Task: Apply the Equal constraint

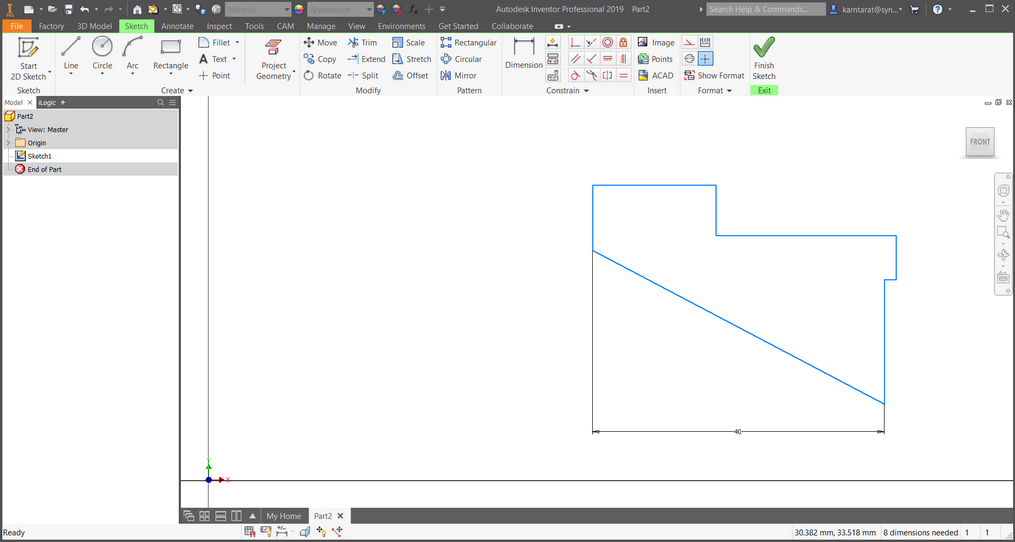Action: click(x=623, y=75)
